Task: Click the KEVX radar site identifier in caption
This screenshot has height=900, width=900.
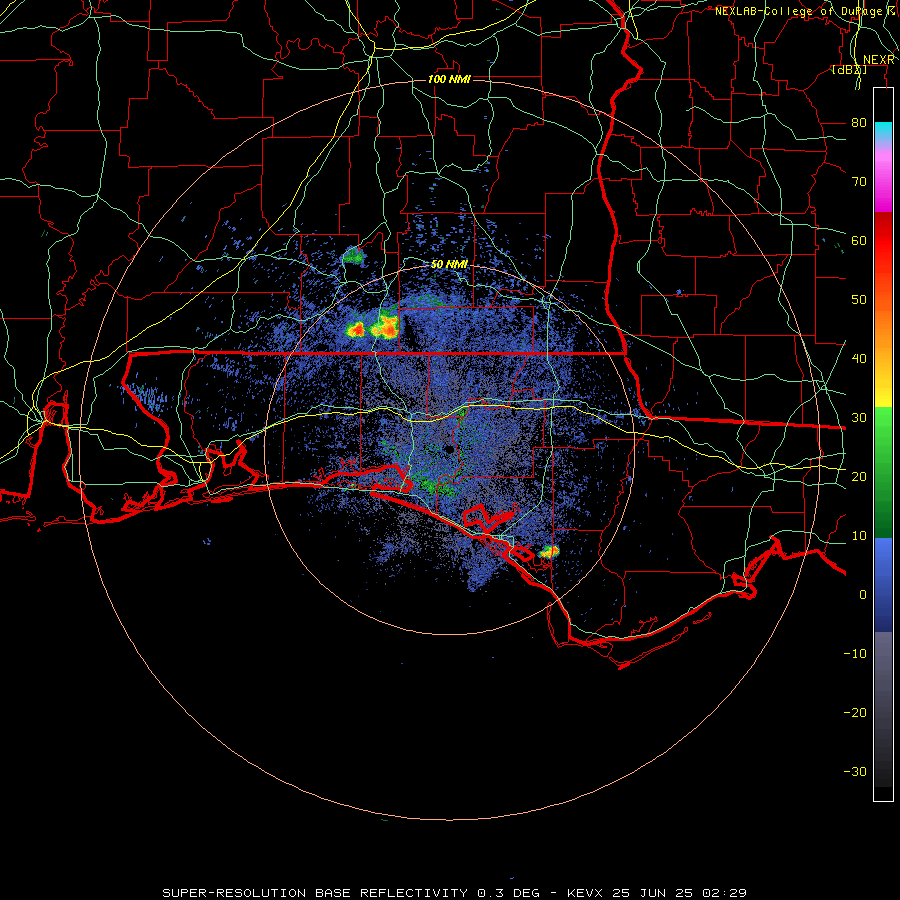Action: coord(585,893)
